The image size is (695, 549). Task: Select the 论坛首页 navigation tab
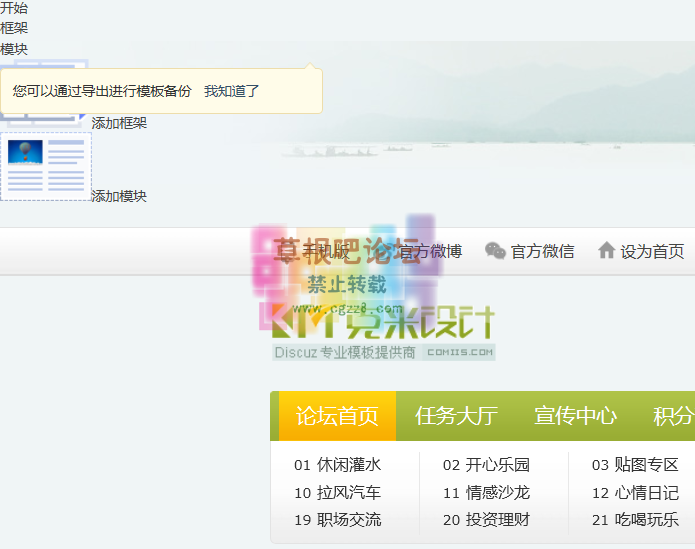(x=337, y=416)
